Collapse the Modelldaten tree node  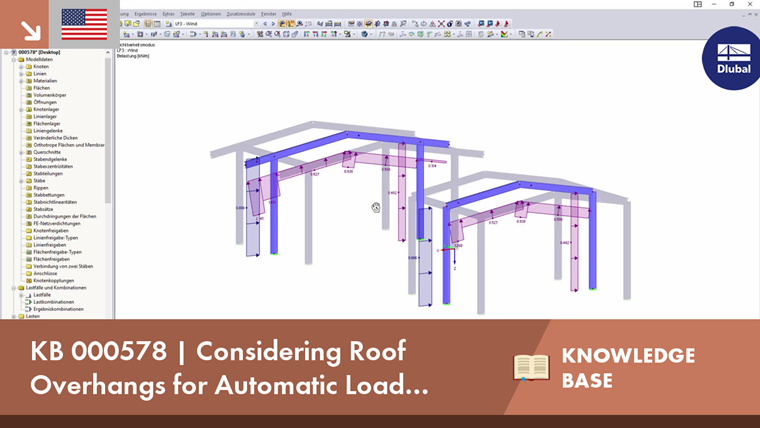tap(14, 59)
